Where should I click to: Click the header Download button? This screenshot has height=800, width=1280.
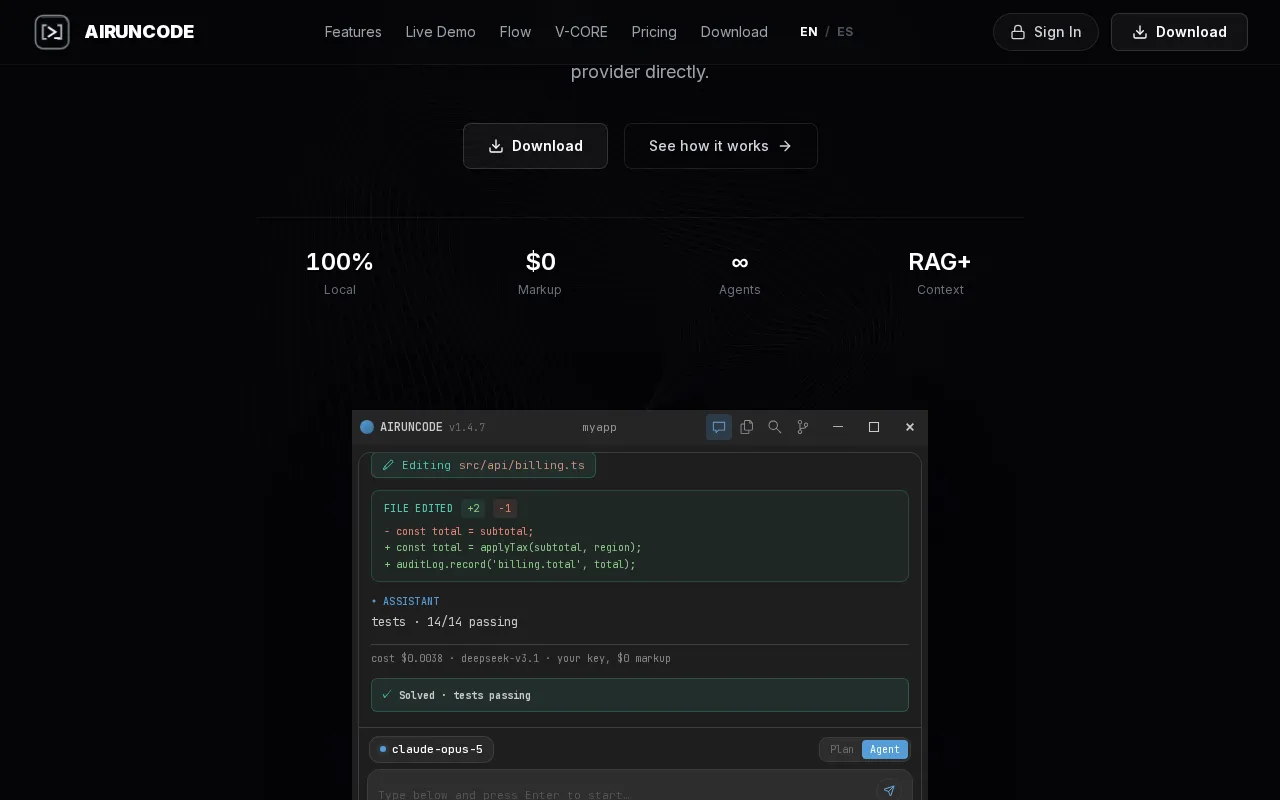pos(1179,32)
